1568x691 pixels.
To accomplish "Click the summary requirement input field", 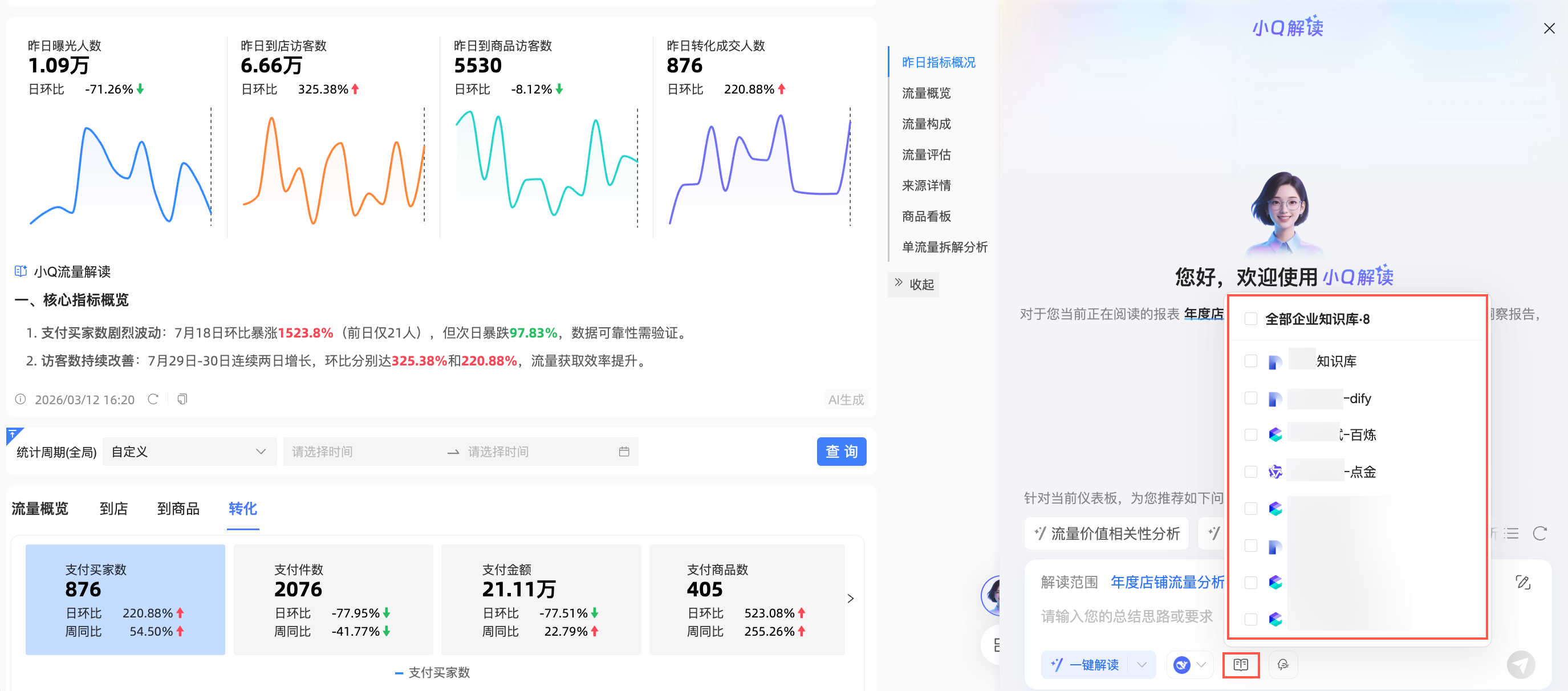I will point(1127,616).
